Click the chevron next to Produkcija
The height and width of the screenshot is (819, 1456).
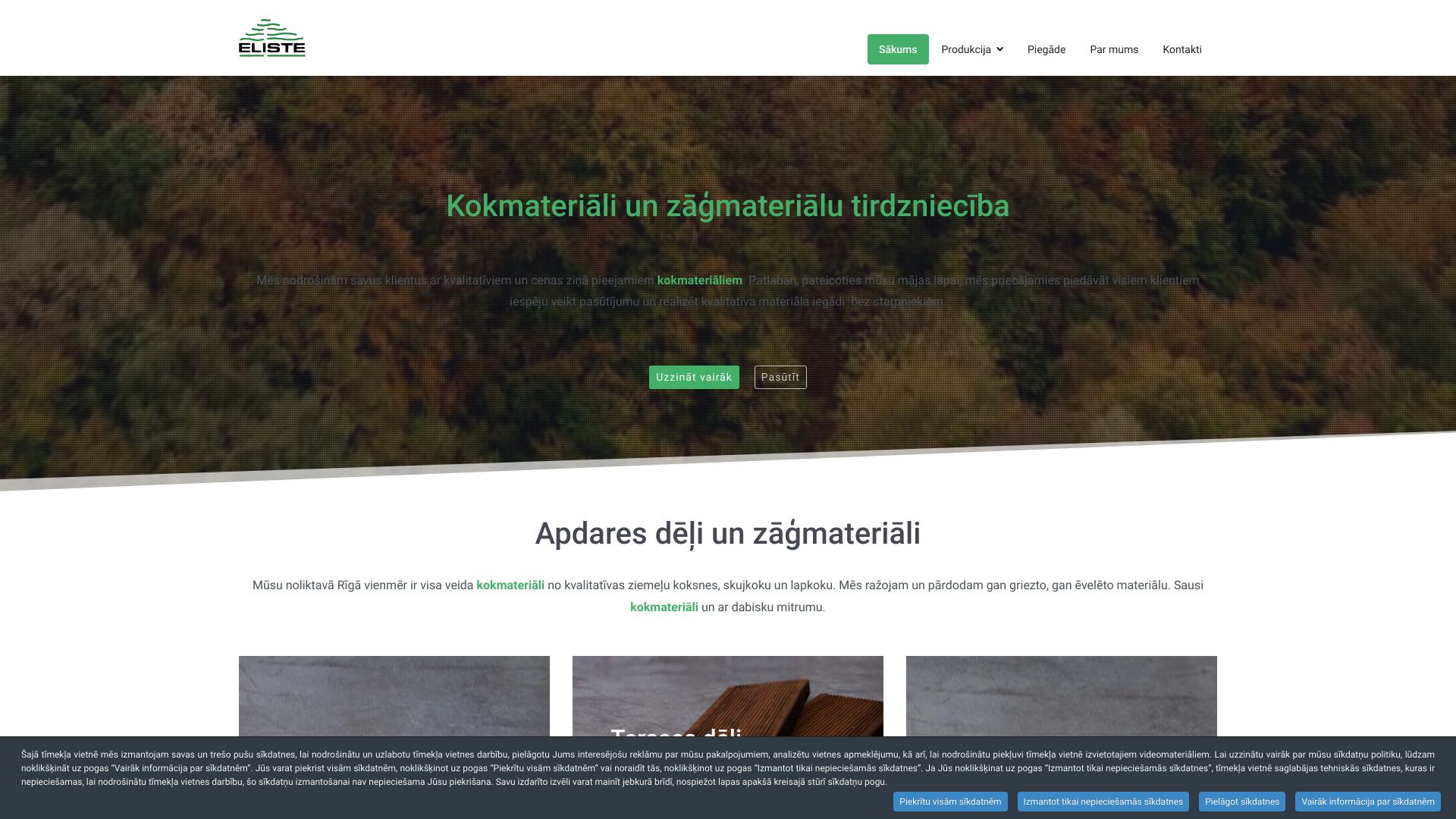(x=1000, y=49)
